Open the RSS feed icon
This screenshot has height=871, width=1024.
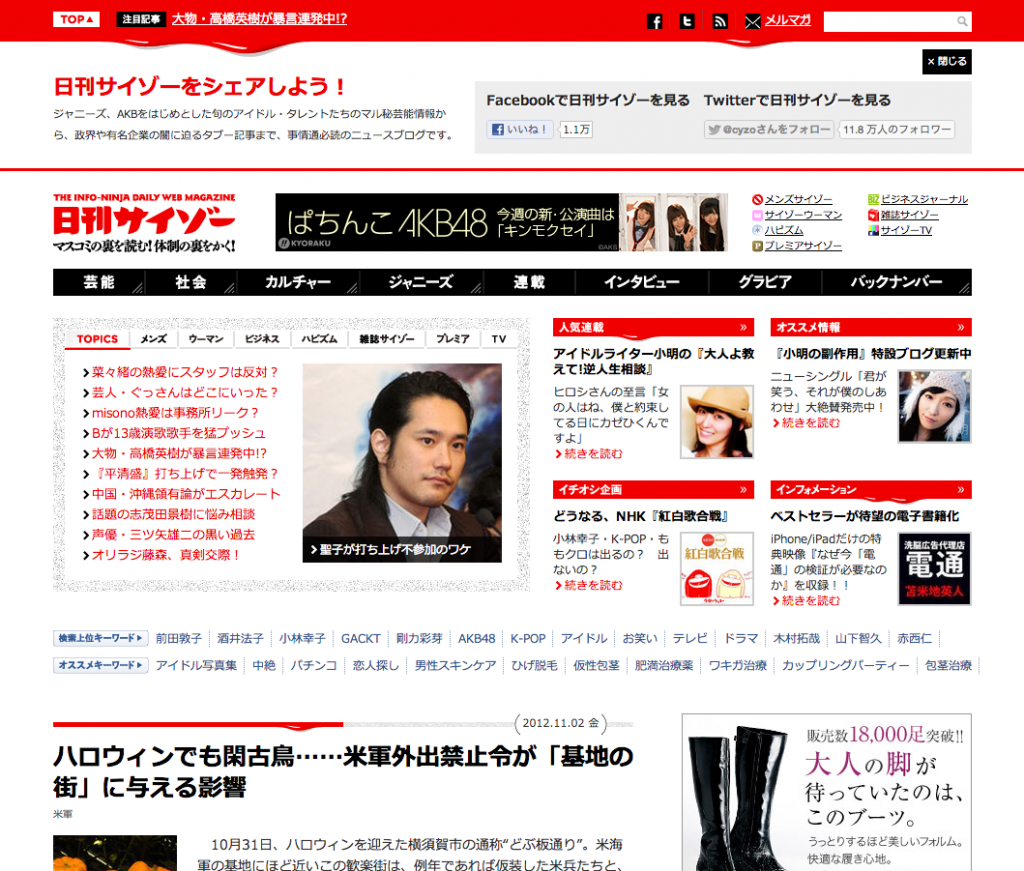point(720,22)
